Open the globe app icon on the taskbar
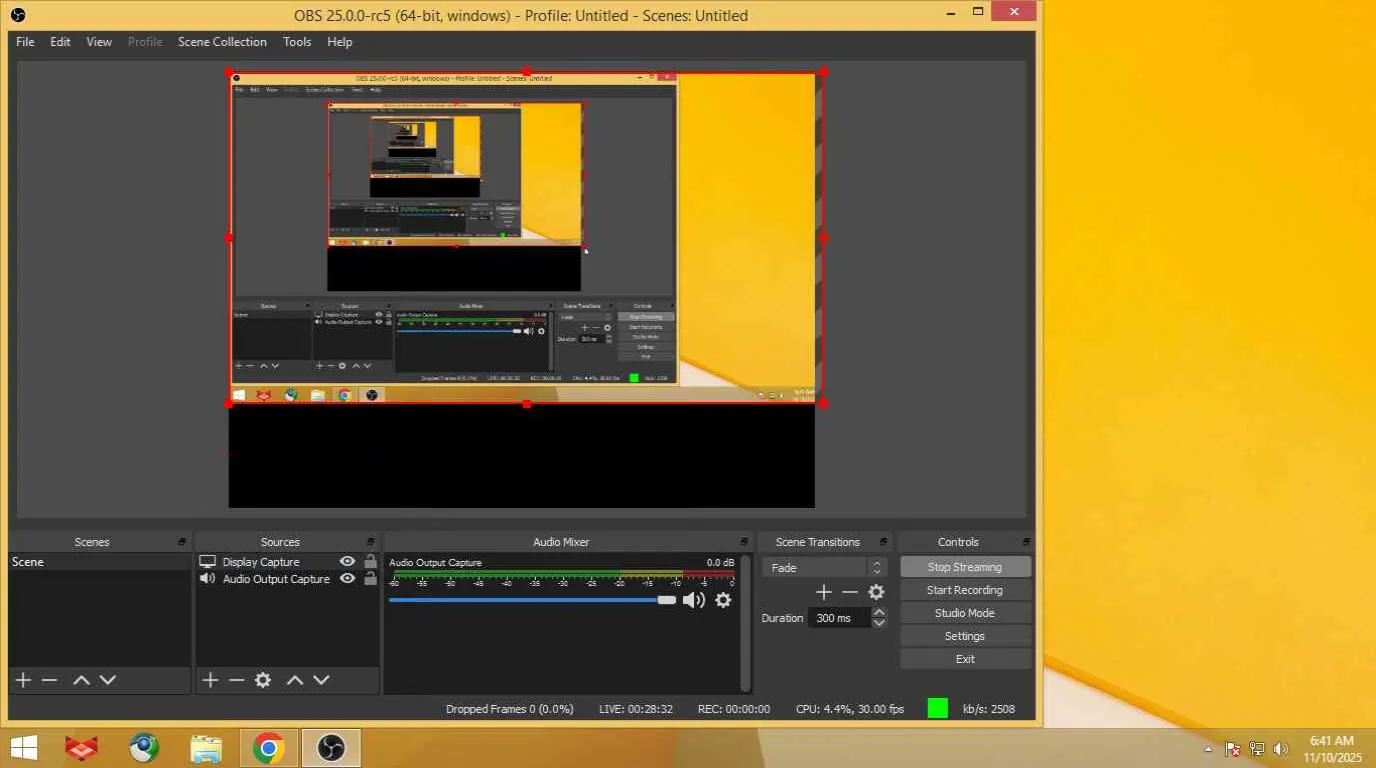 point(144,748)
